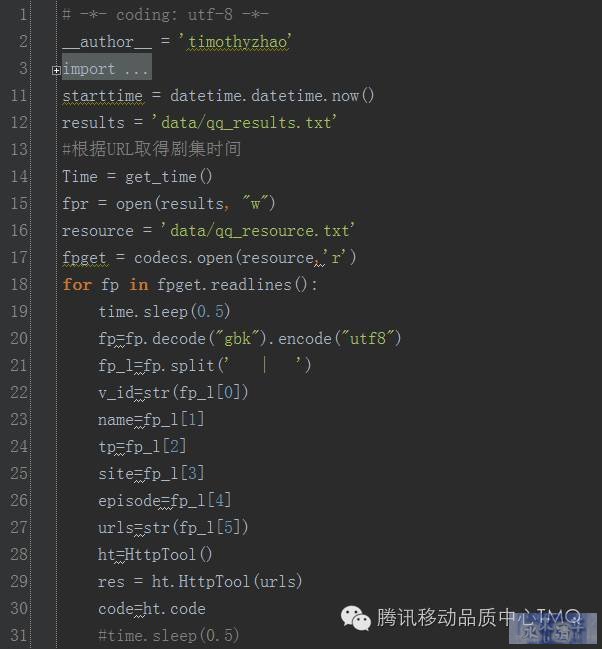The height and width of the screenshot is (649, 602).
Task: Click line number 24 in gutter
Action: point(19,447)
